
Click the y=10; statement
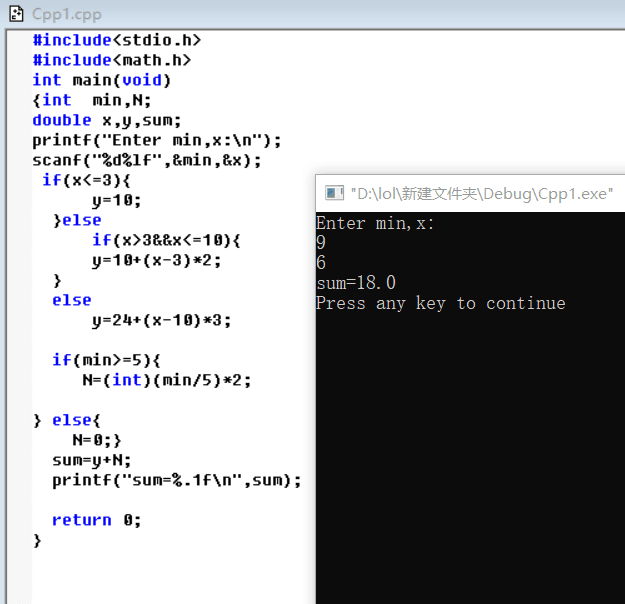click(116, 200)
